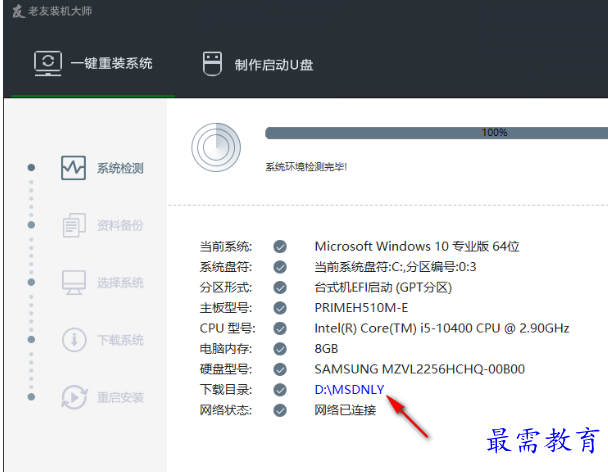This screenshot has width=608, height=472.
Task: Click the step dot beside 选择系统
Action: click(31, 282)
